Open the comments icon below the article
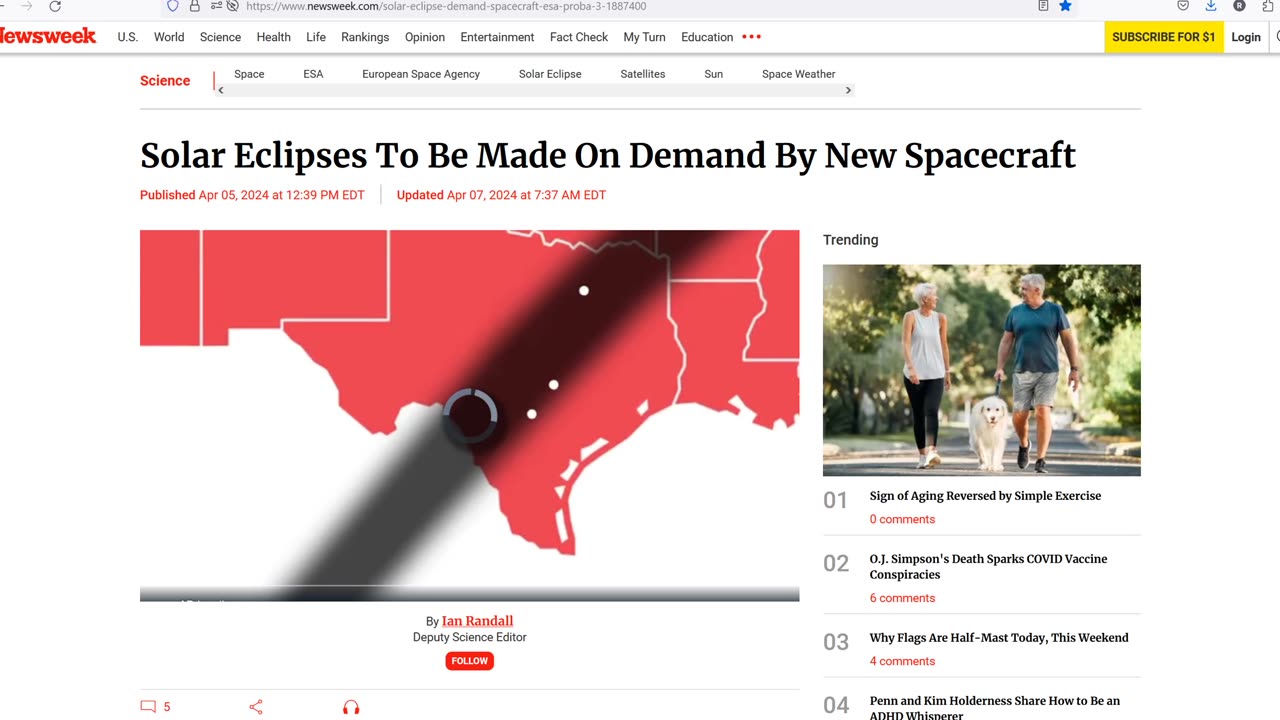The height and width of the screenshot is (720, 1280). [x=148, y=706]
